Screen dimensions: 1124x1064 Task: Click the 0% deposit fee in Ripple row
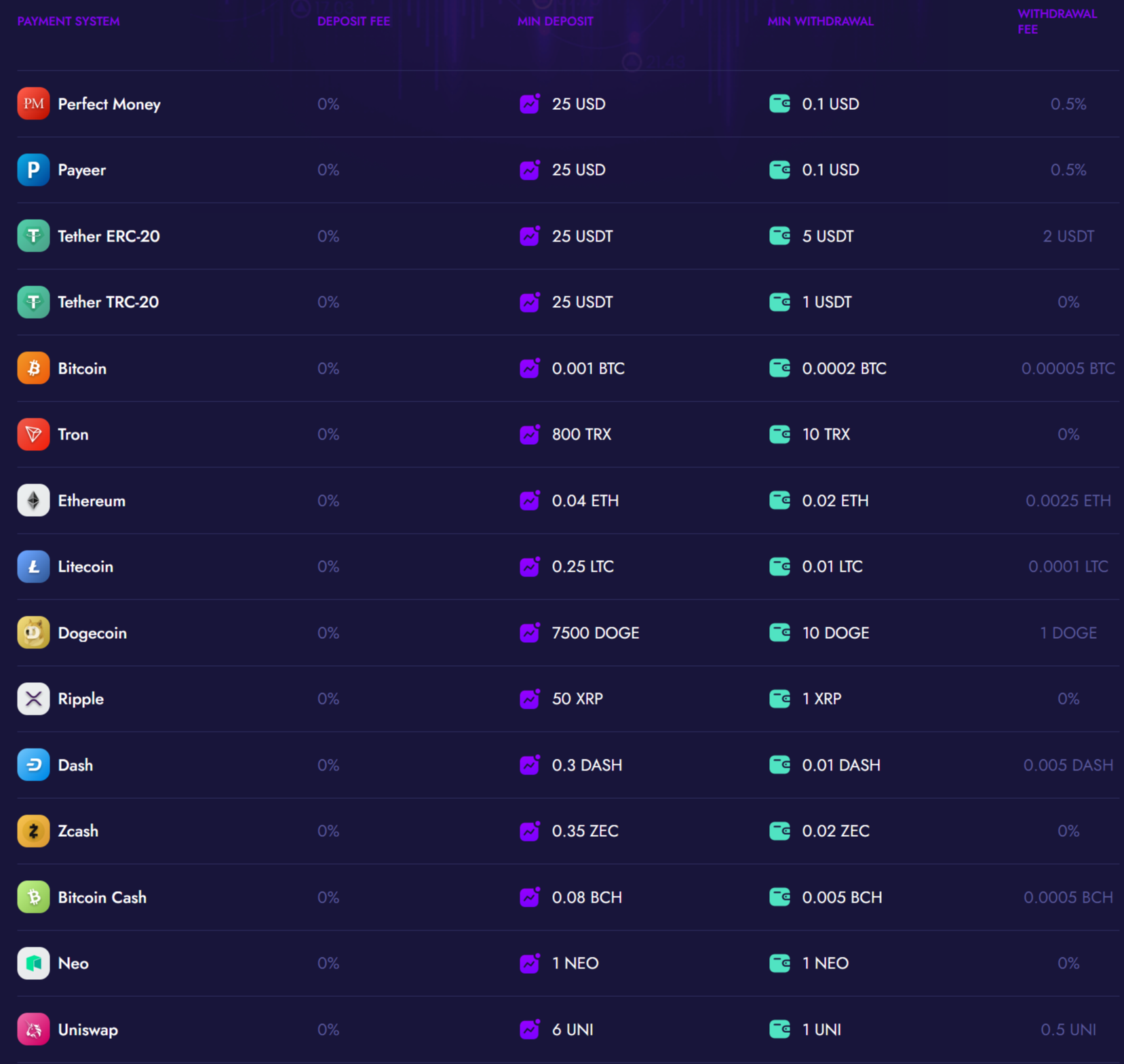tap(328, 698)
